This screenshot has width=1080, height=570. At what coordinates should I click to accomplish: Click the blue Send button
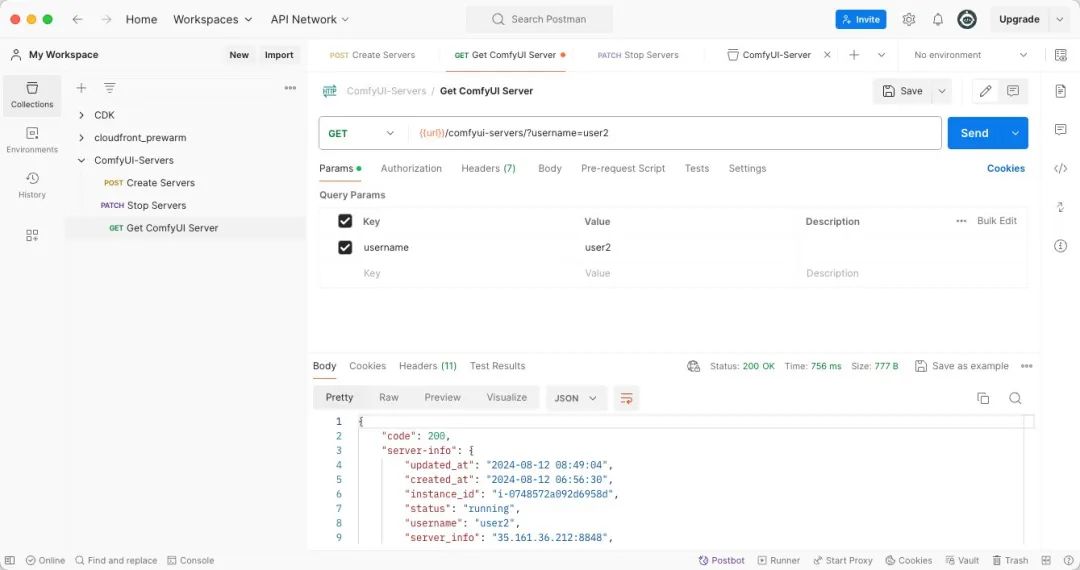(x=974, y=133)
